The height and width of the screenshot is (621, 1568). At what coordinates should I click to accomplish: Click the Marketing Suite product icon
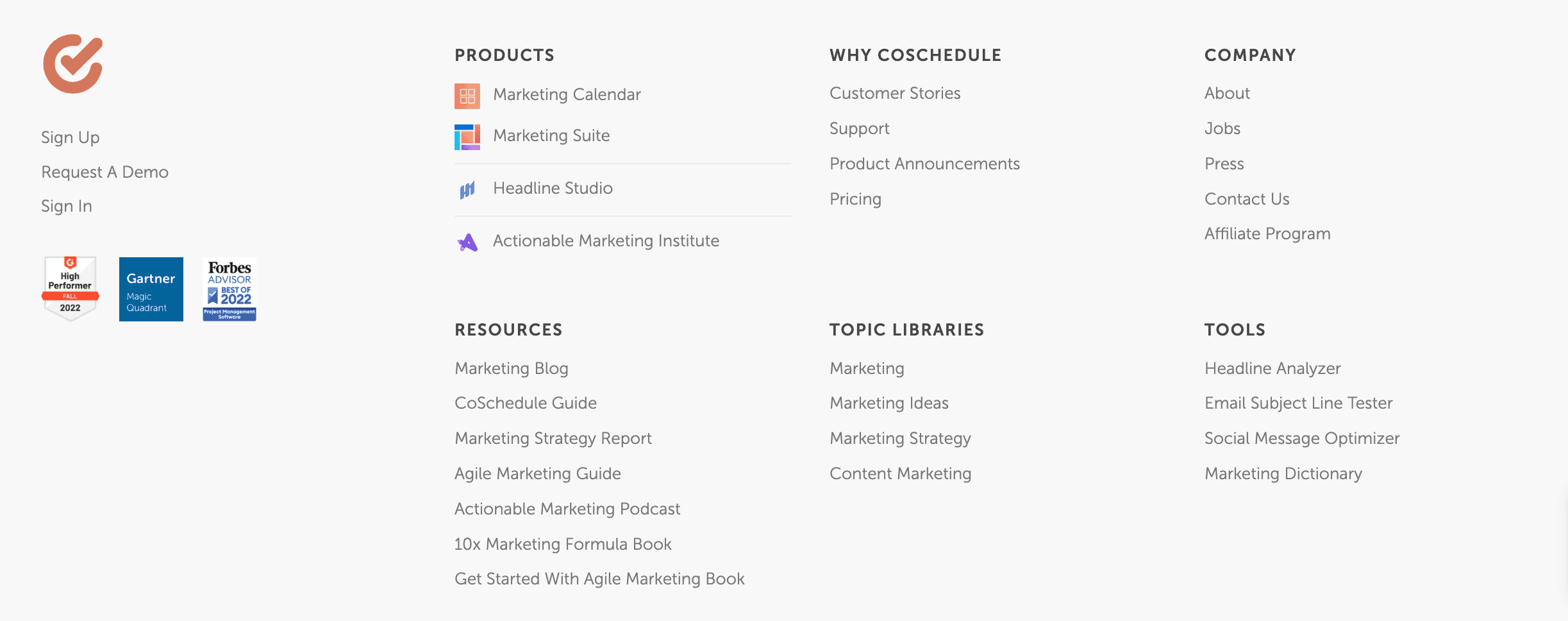click(469, 136)
